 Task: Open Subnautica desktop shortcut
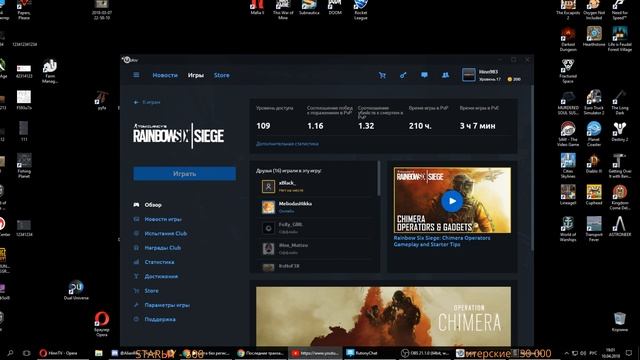coord(309,8)
